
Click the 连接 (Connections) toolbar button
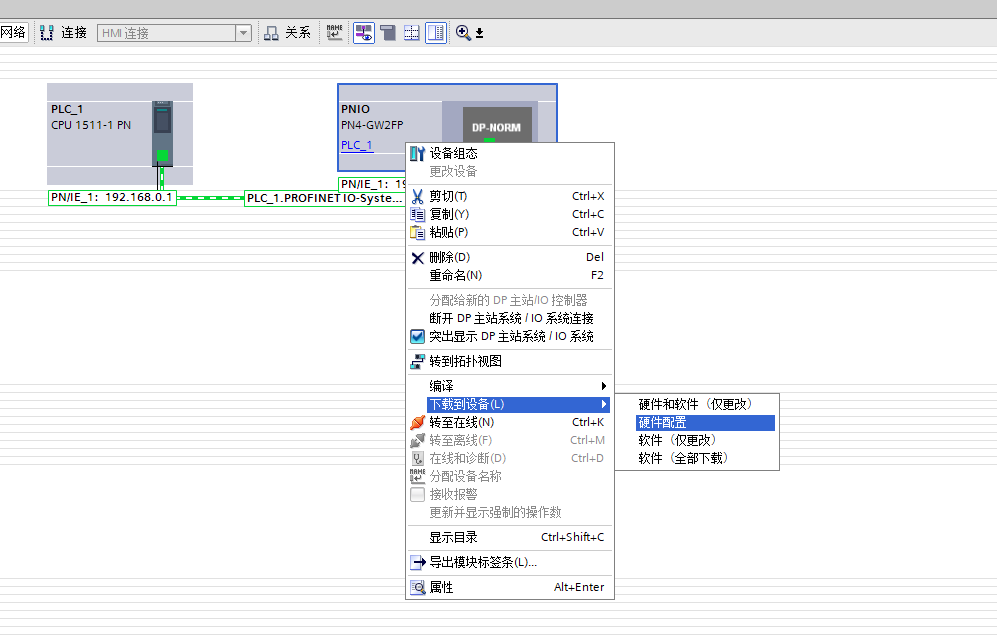pos(64,32)
